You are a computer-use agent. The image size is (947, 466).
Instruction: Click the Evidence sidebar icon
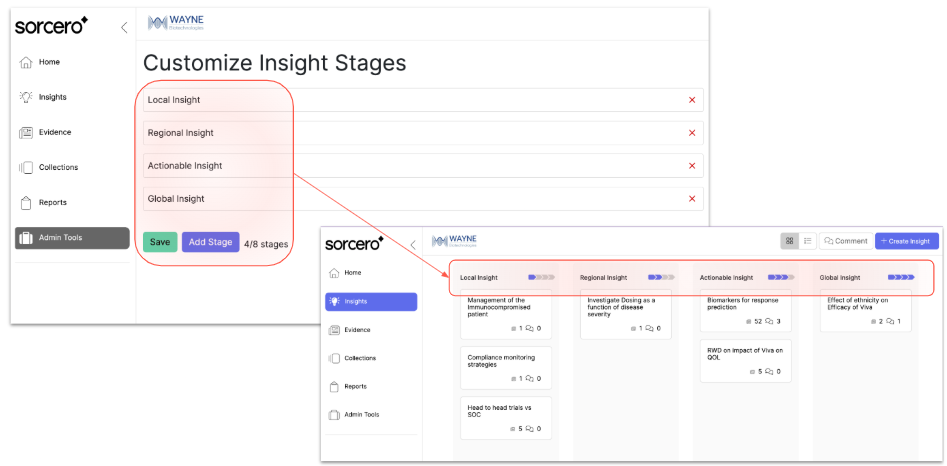click(26, 132)
